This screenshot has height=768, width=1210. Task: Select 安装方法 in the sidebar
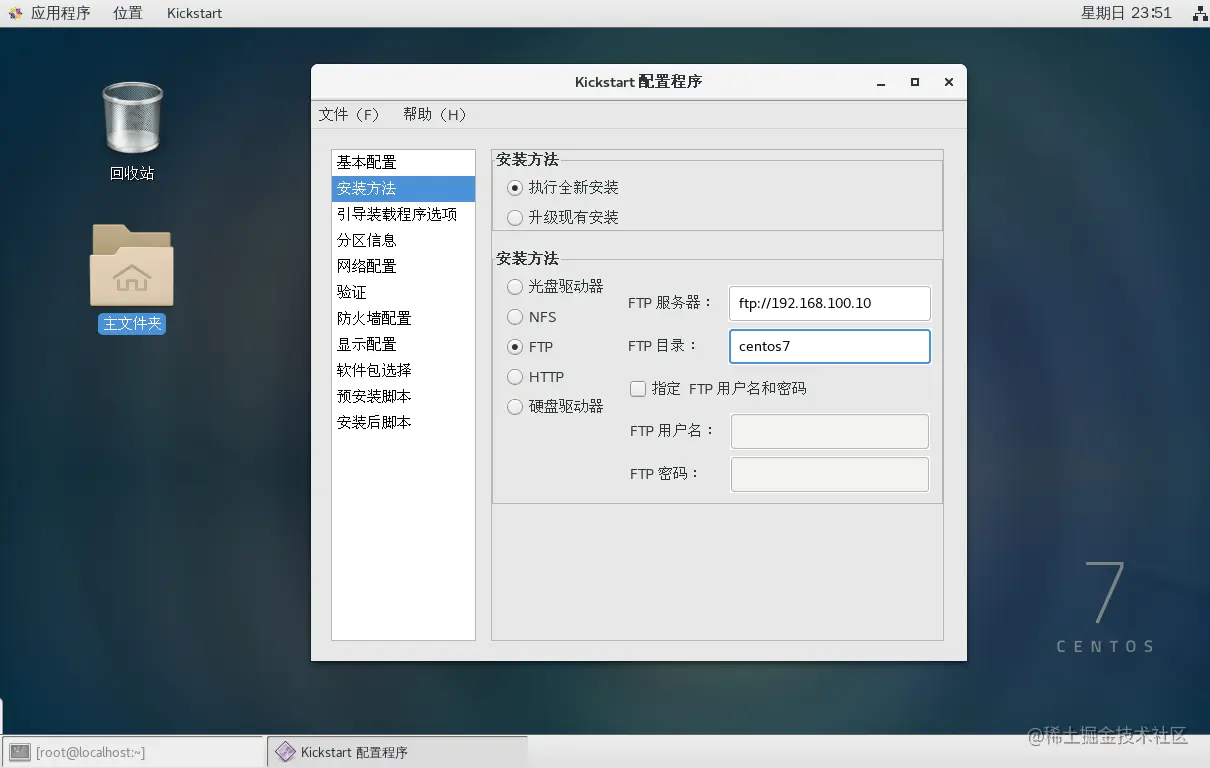point(403,188)
